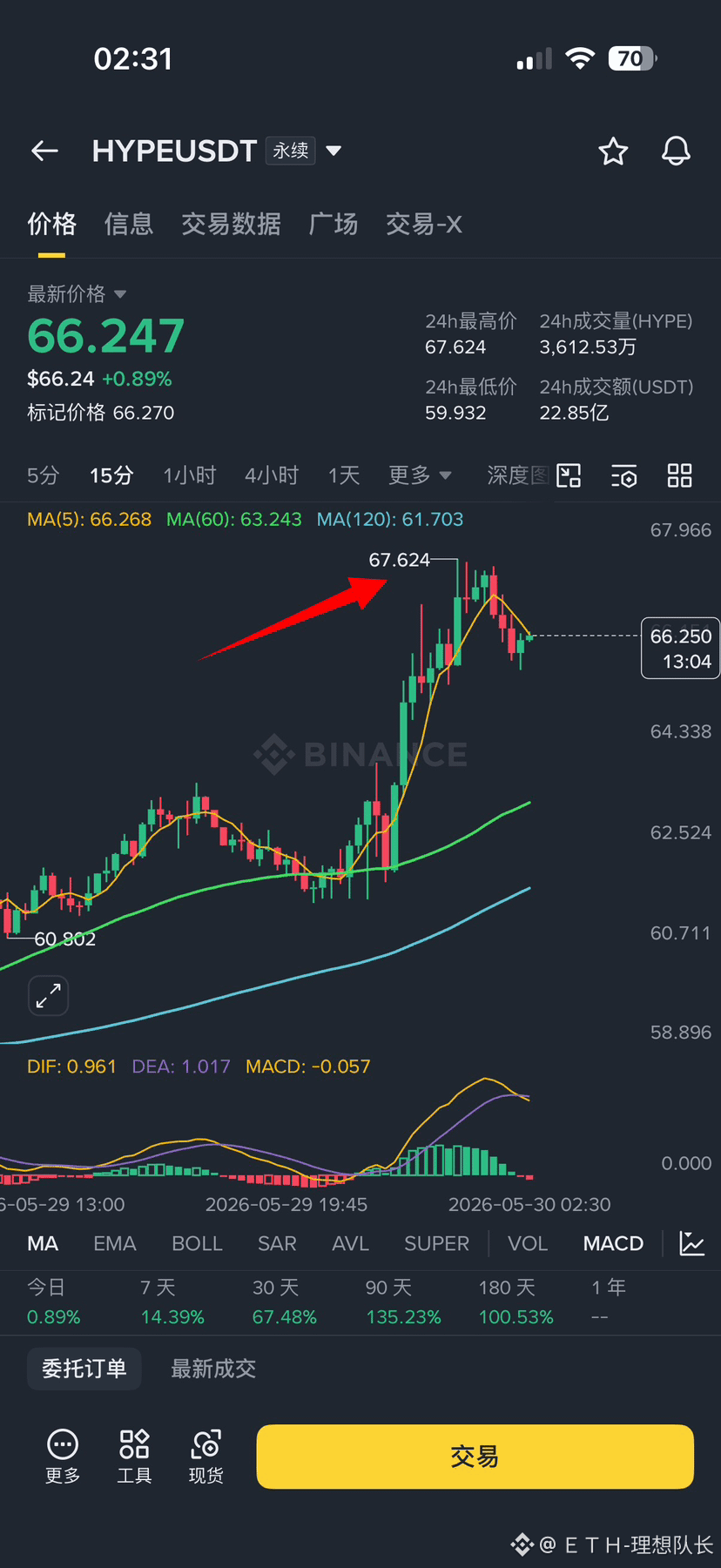
Task: Toggle the BOLL indicator
Action: coord(197,1243)
